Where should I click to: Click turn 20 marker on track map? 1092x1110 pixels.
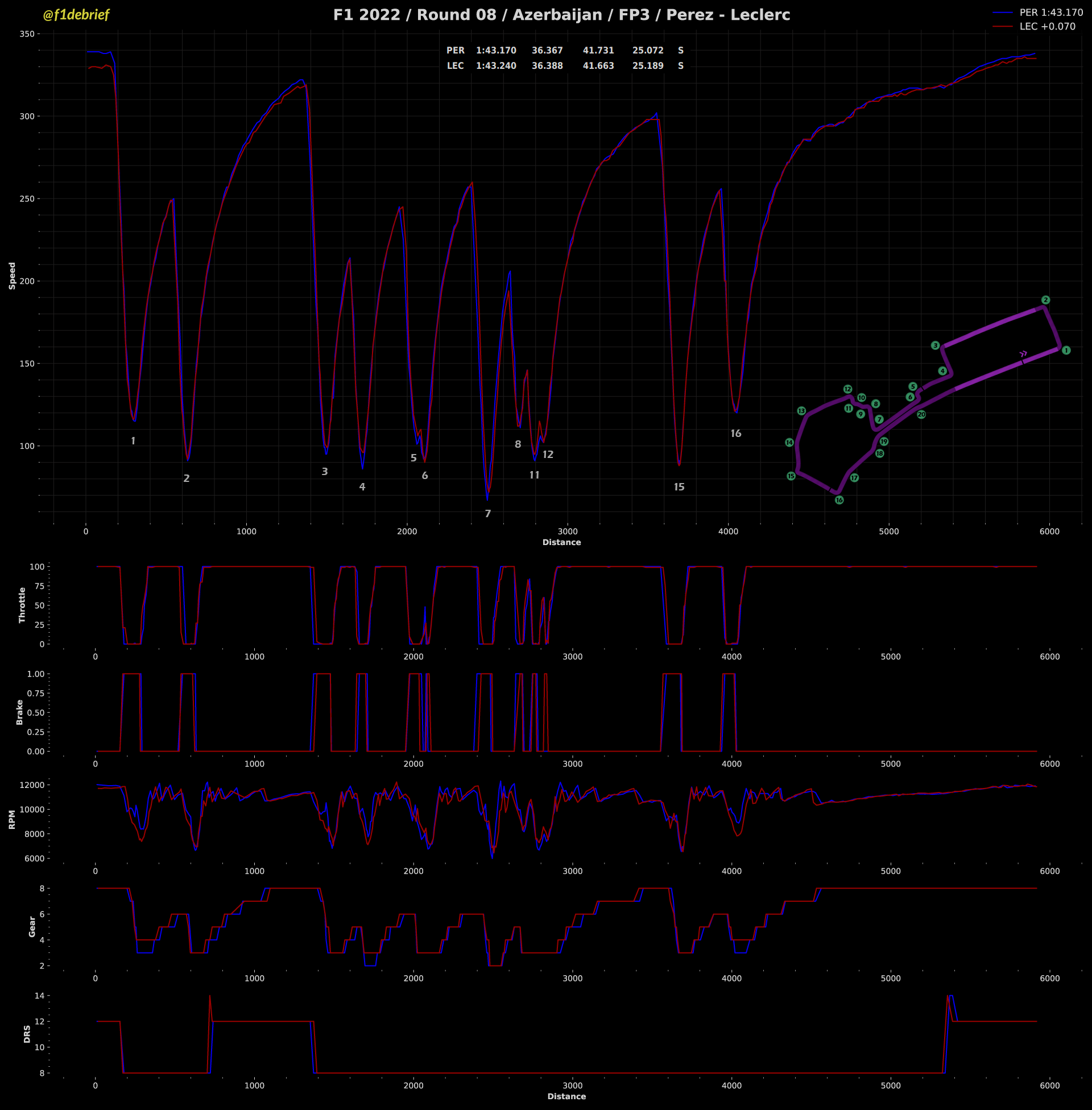click(921, 415)
